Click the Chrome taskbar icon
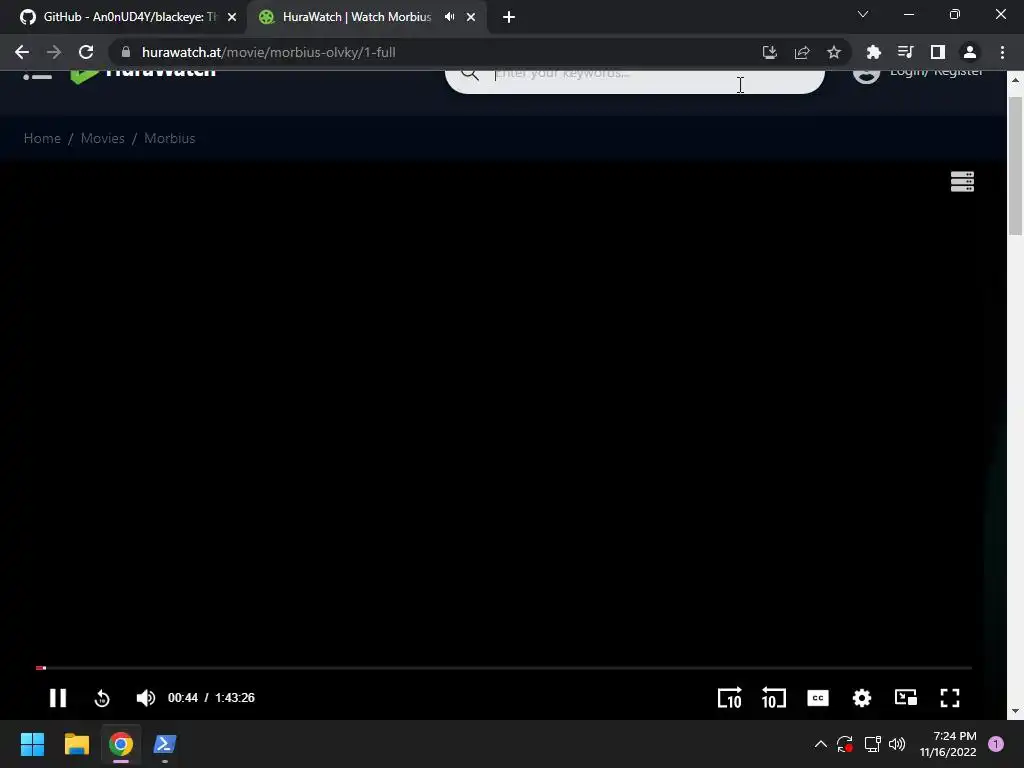Screen dimensions: 1024x768 121,744
